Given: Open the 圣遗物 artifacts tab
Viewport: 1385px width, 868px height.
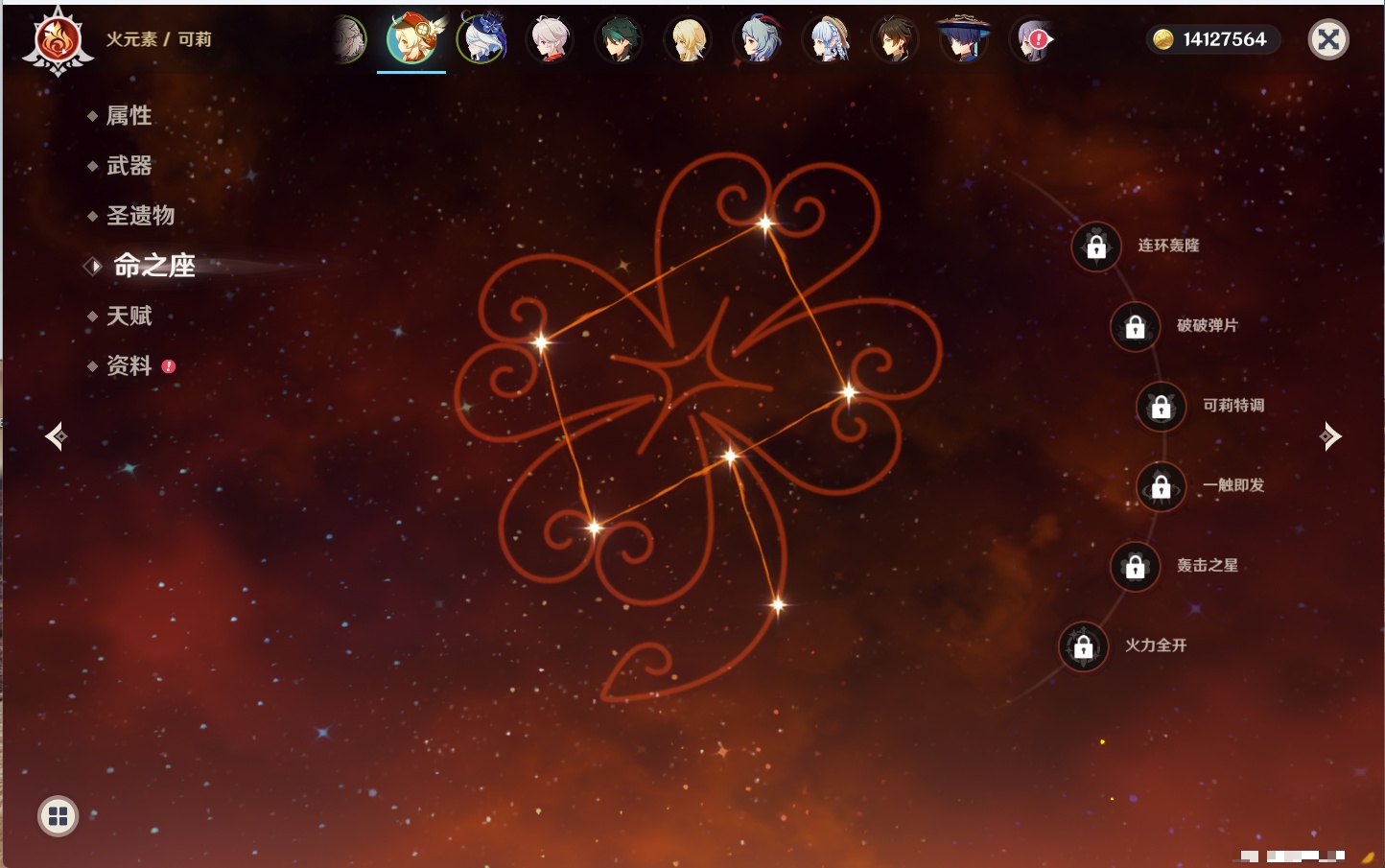Looking at the screenshot, I should 140,216.
